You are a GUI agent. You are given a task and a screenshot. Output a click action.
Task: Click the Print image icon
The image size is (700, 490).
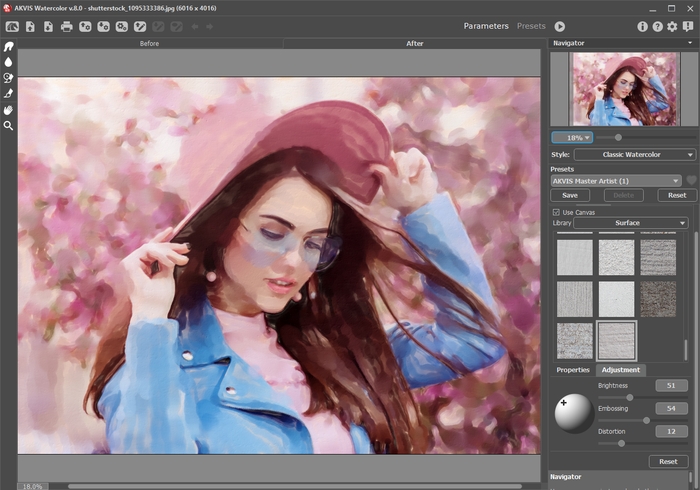(67, 27)
